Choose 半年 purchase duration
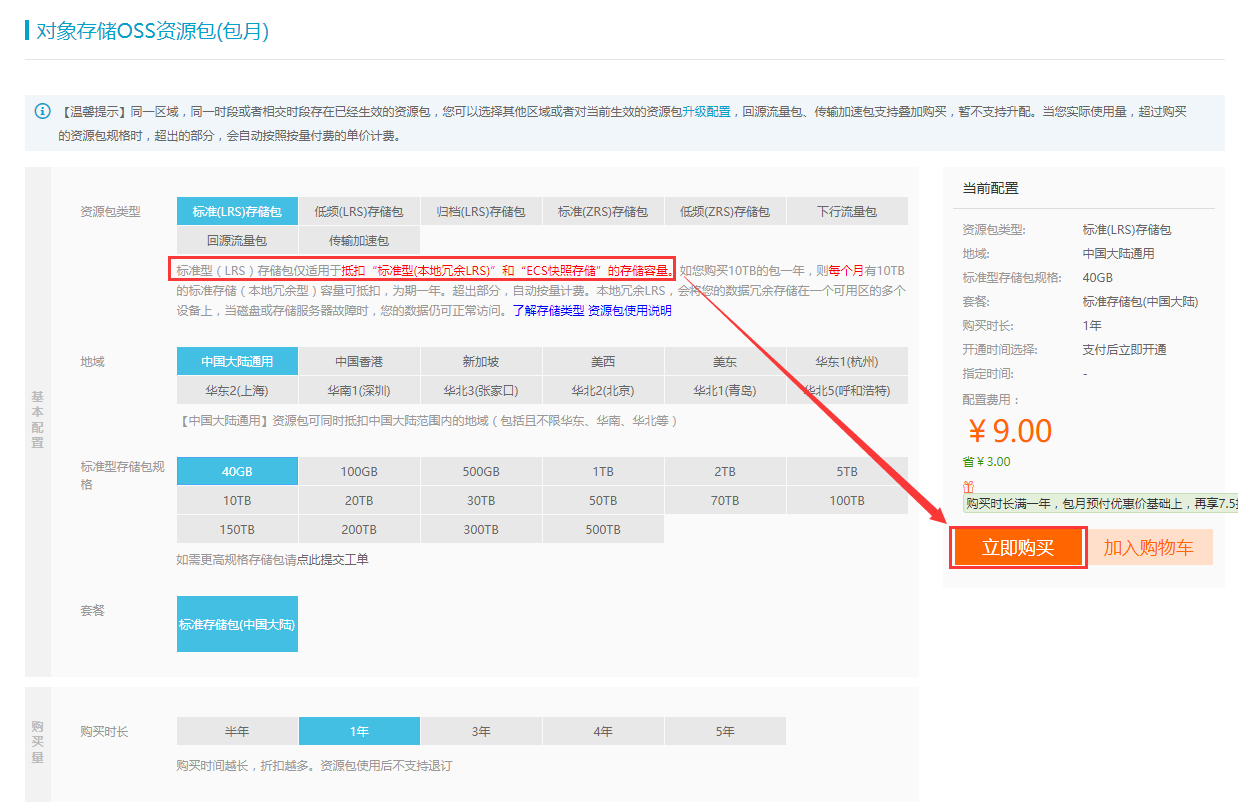This screenshot has width=1238, height=806. 237,732
